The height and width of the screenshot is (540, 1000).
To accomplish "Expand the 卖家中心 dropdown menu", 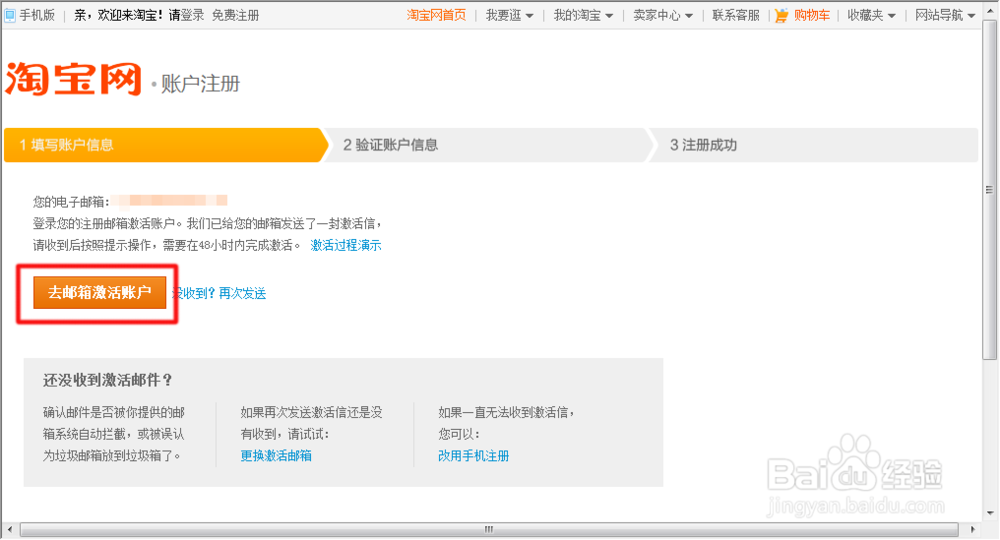I will click(663, 15).
